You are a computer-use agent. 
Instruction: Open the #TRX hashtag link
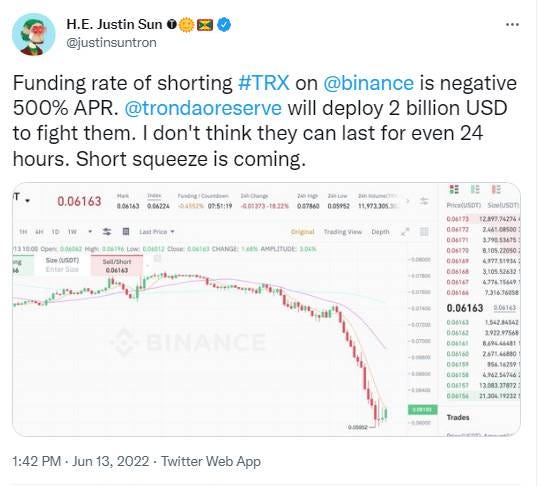[x=264, y=83]
